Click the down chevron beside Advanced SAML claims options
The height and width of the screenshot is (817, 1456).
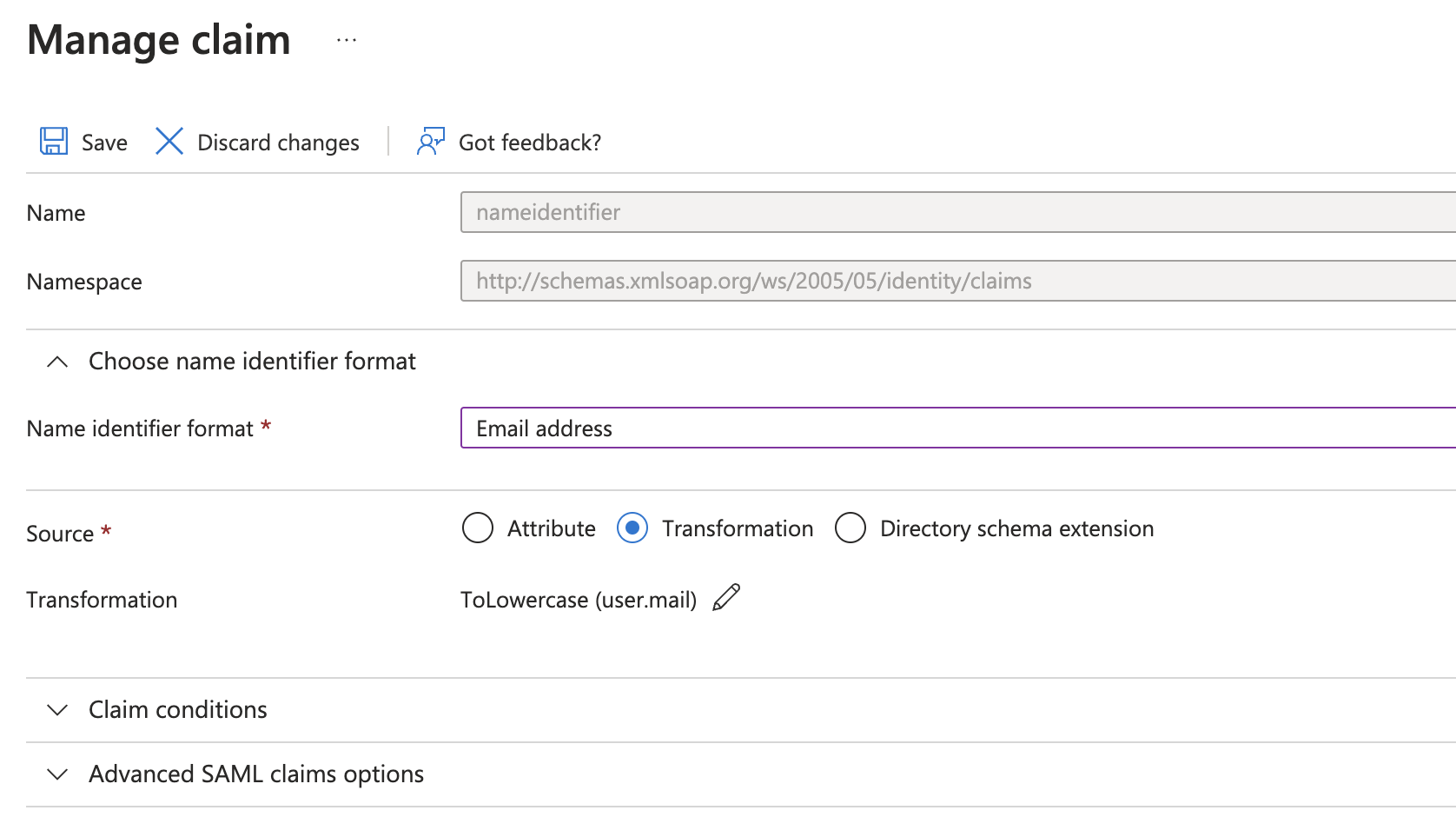coord(57,774)
